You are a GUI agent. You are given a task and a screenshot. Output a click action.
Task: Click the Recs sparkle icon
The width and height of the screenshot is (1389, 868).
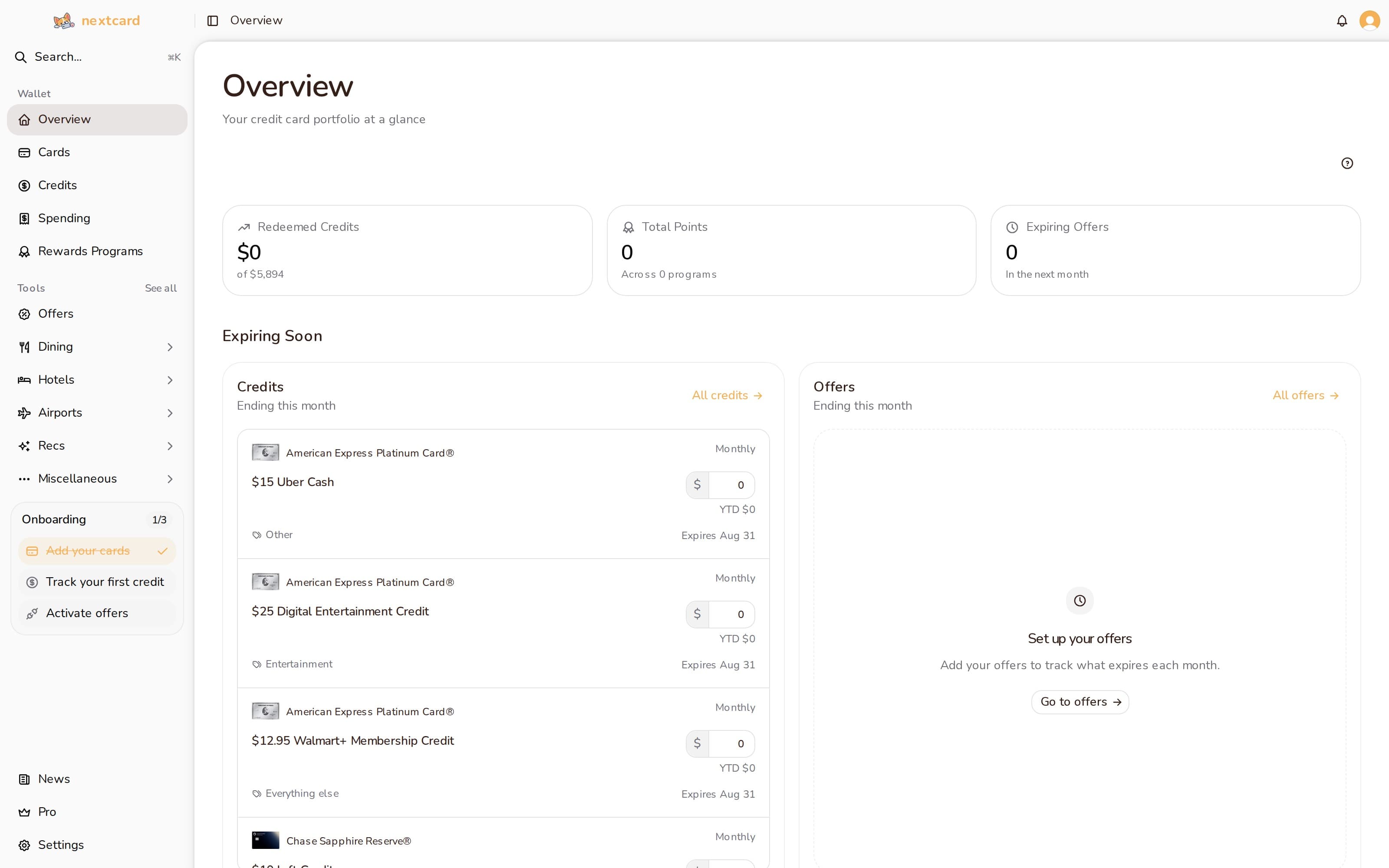(x=24, y=446)
